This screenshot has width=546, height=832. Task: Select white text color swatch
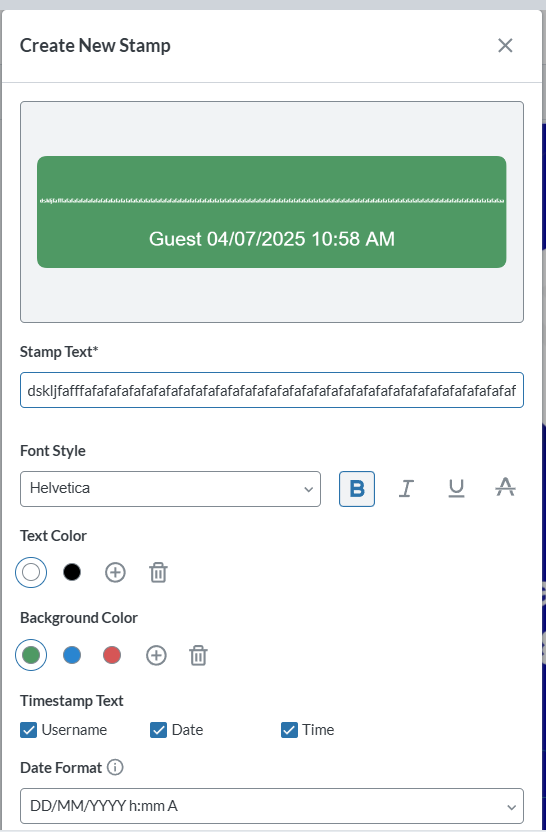31,573
